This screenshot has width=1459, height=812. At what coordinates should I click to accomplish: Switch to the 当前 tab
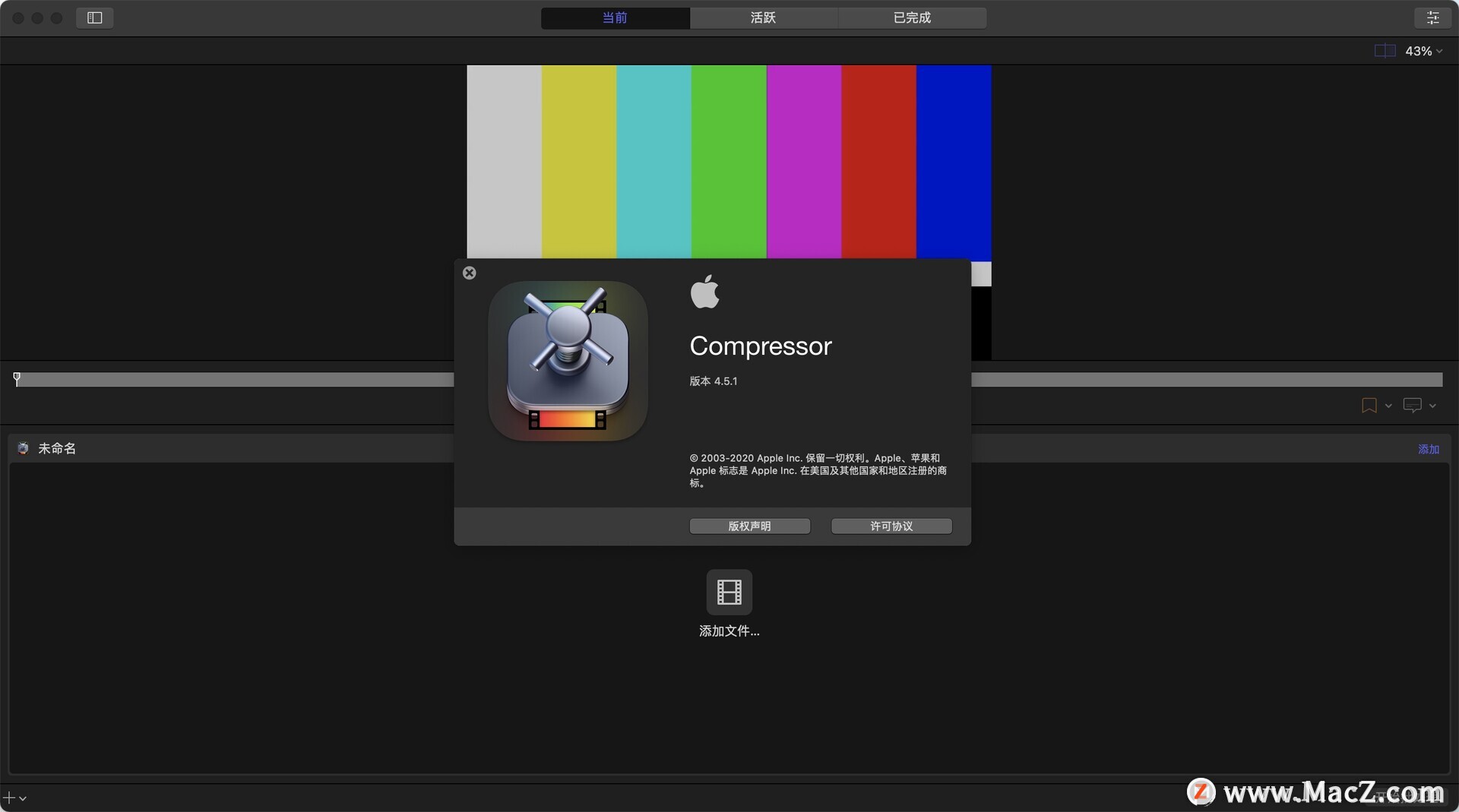click(x=615, y=17)
